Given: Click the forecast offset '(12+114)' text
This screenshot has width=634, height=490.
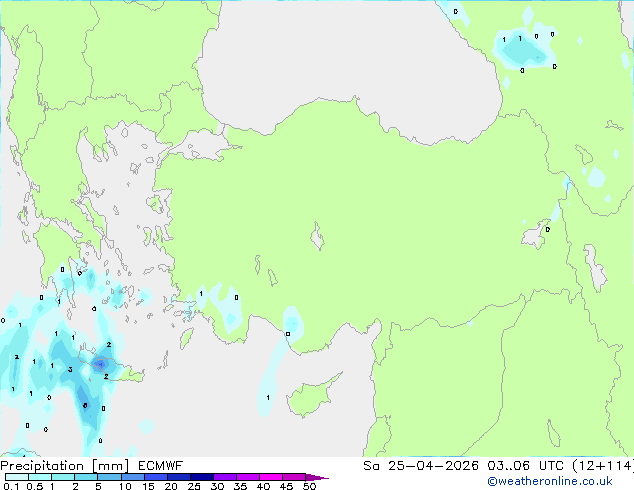Looking at the screenshot, I should [x=602, y=466].
